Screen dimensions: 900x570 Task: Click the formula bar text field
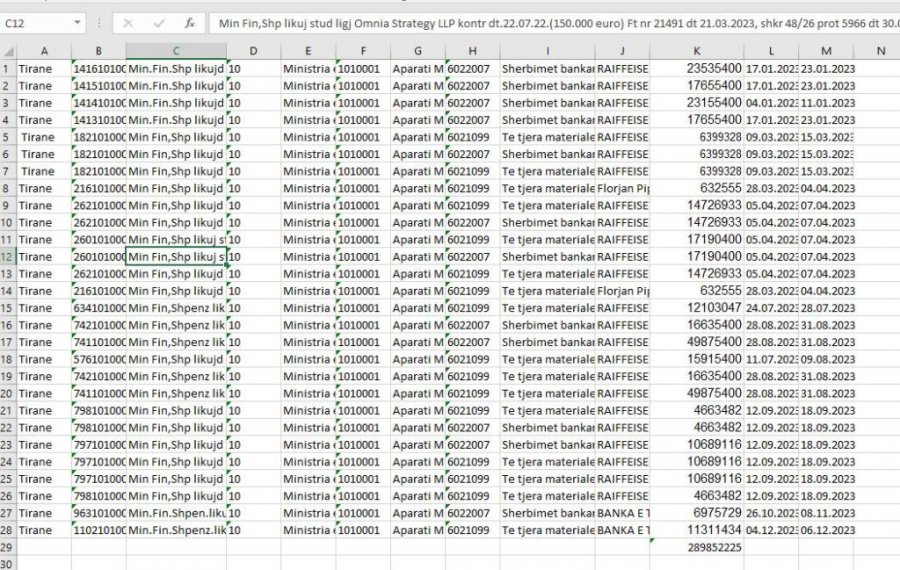550,22
